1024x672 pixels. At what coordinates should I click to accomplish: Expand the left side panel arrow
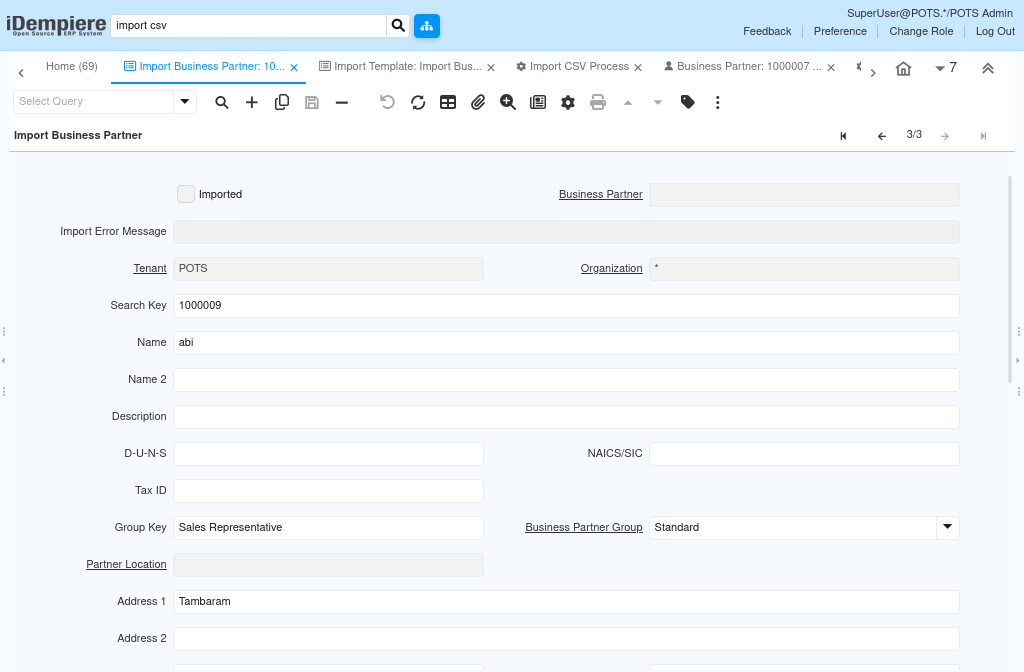[x=4, y=360]
